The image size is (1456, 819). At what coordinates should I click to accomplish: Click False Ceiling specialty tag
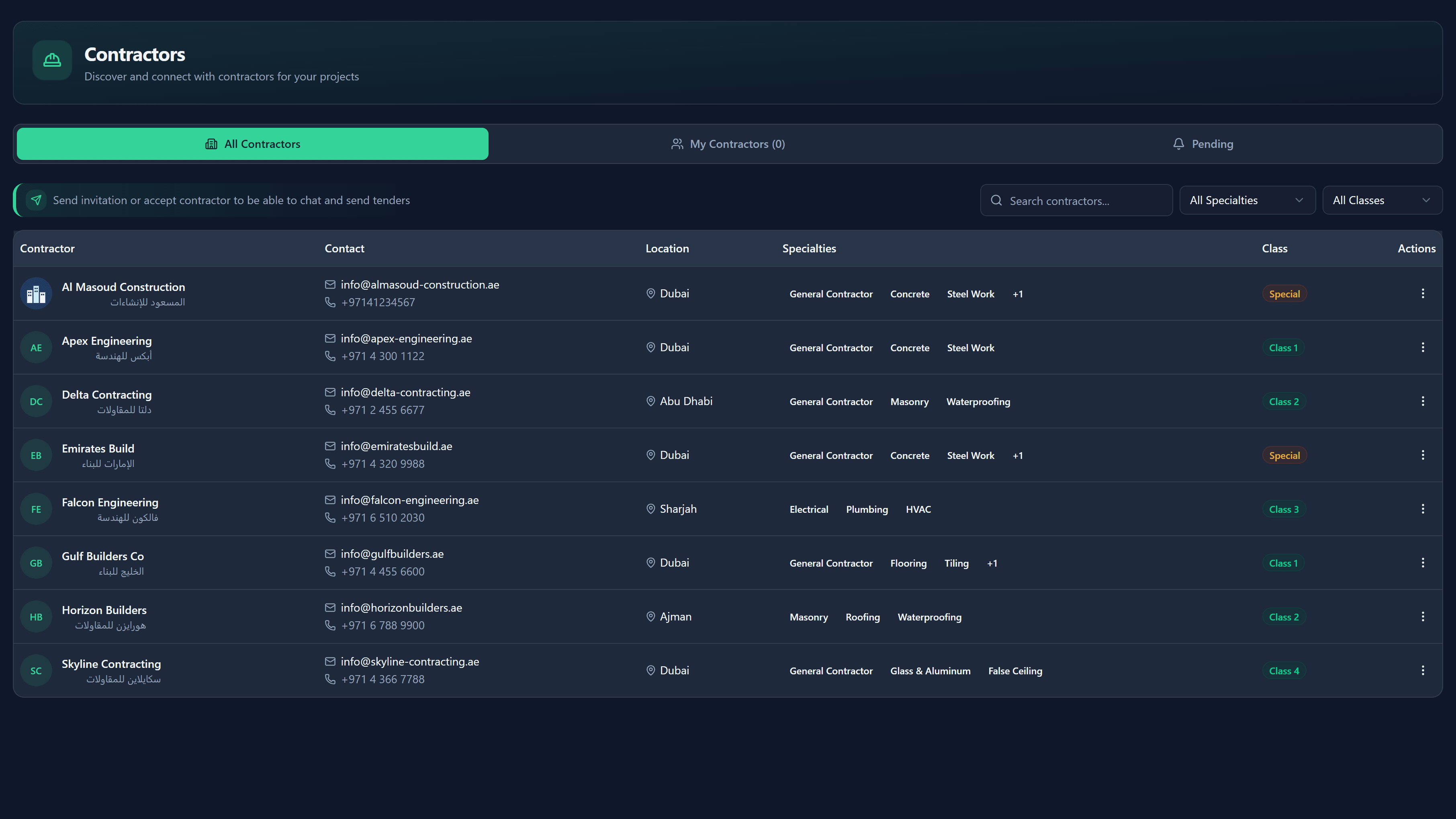coord(1015,671)
